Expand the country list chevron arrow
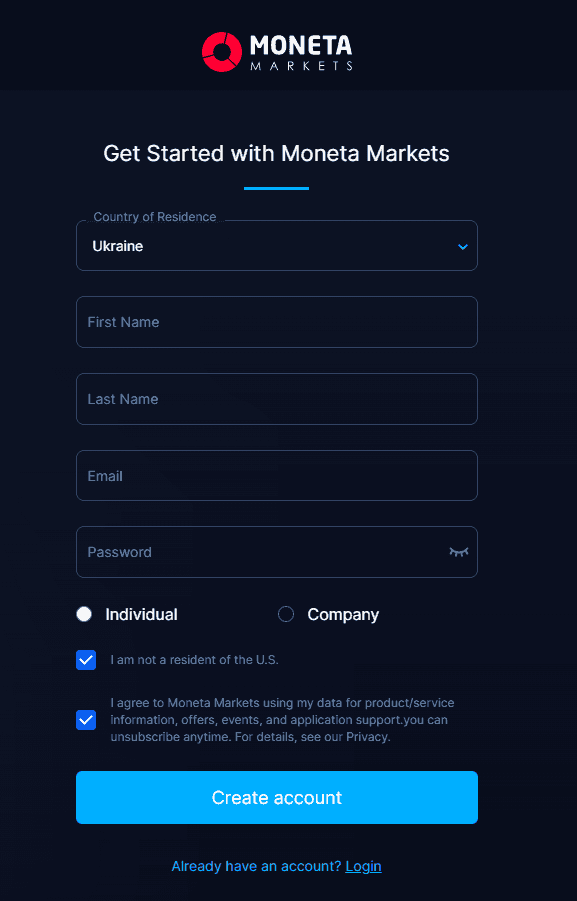 (463, 247)
